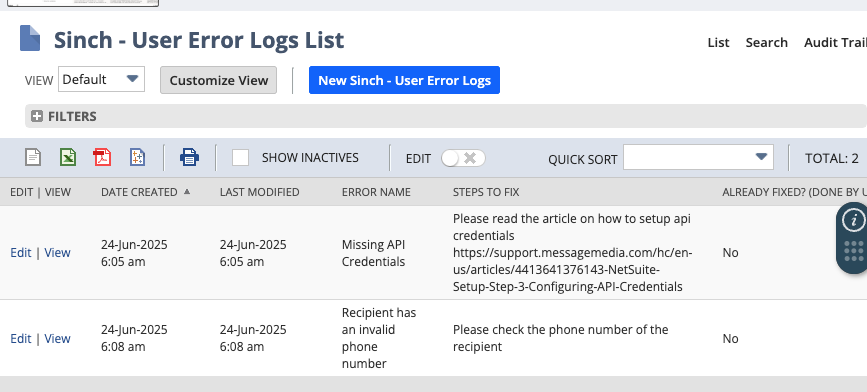Click the CSV export icon

pyautogui.click(x=137, y=158)
